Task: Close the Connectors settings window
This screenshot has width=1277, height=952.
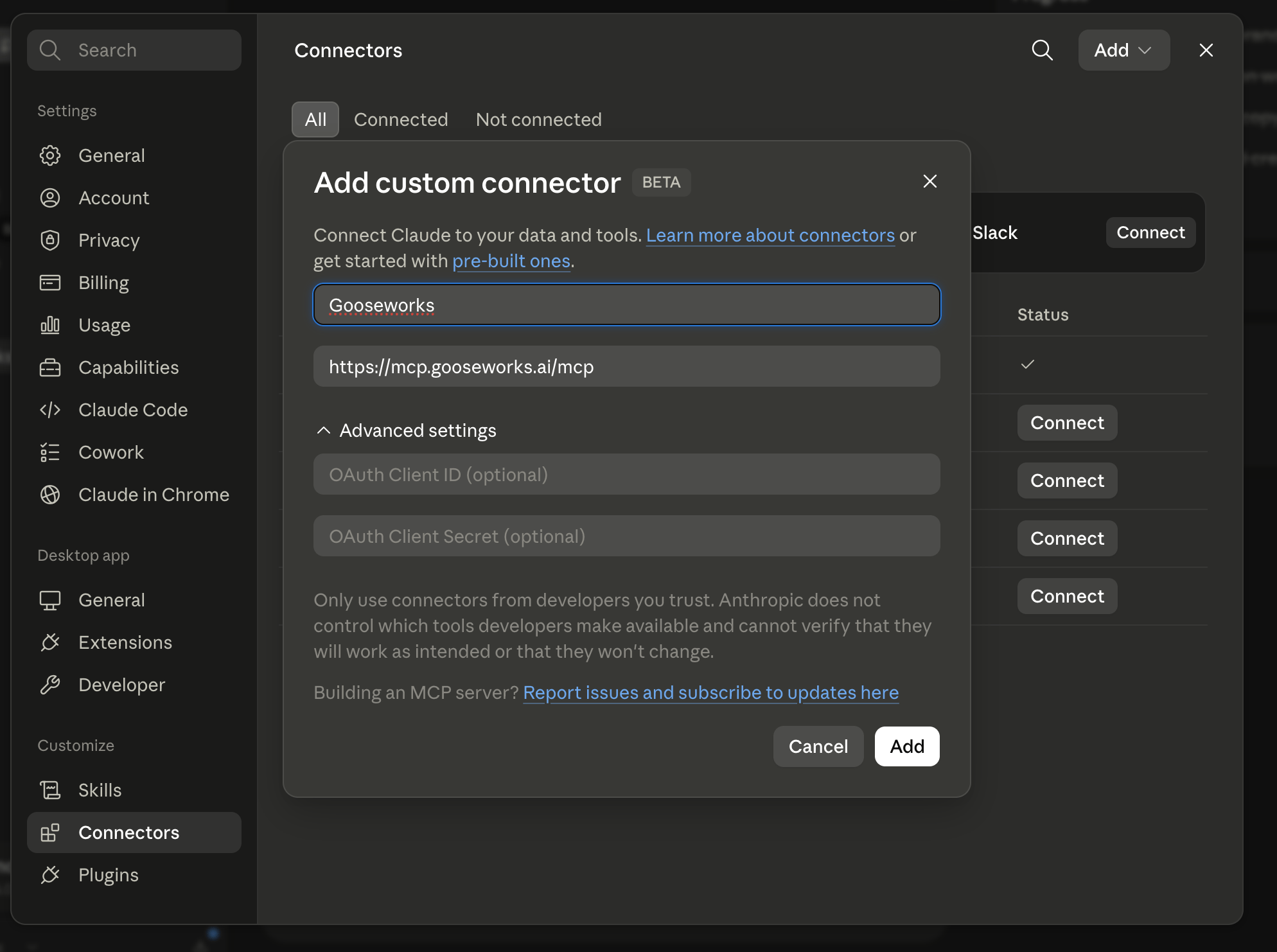Action: [x=1206, y=50]
